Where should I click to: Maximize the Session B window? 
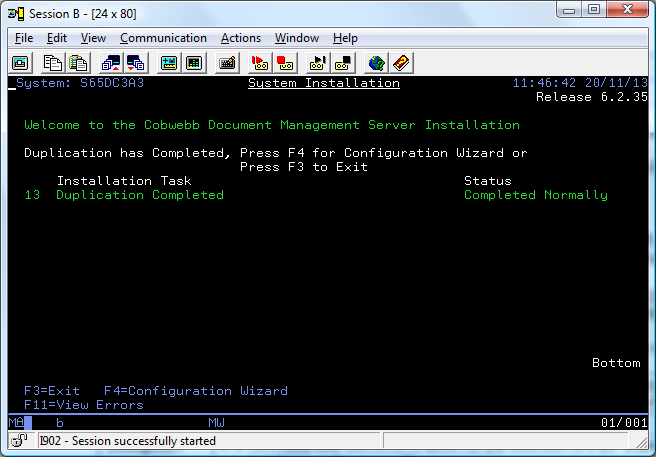pyautogui.click(x=594, y=10)
